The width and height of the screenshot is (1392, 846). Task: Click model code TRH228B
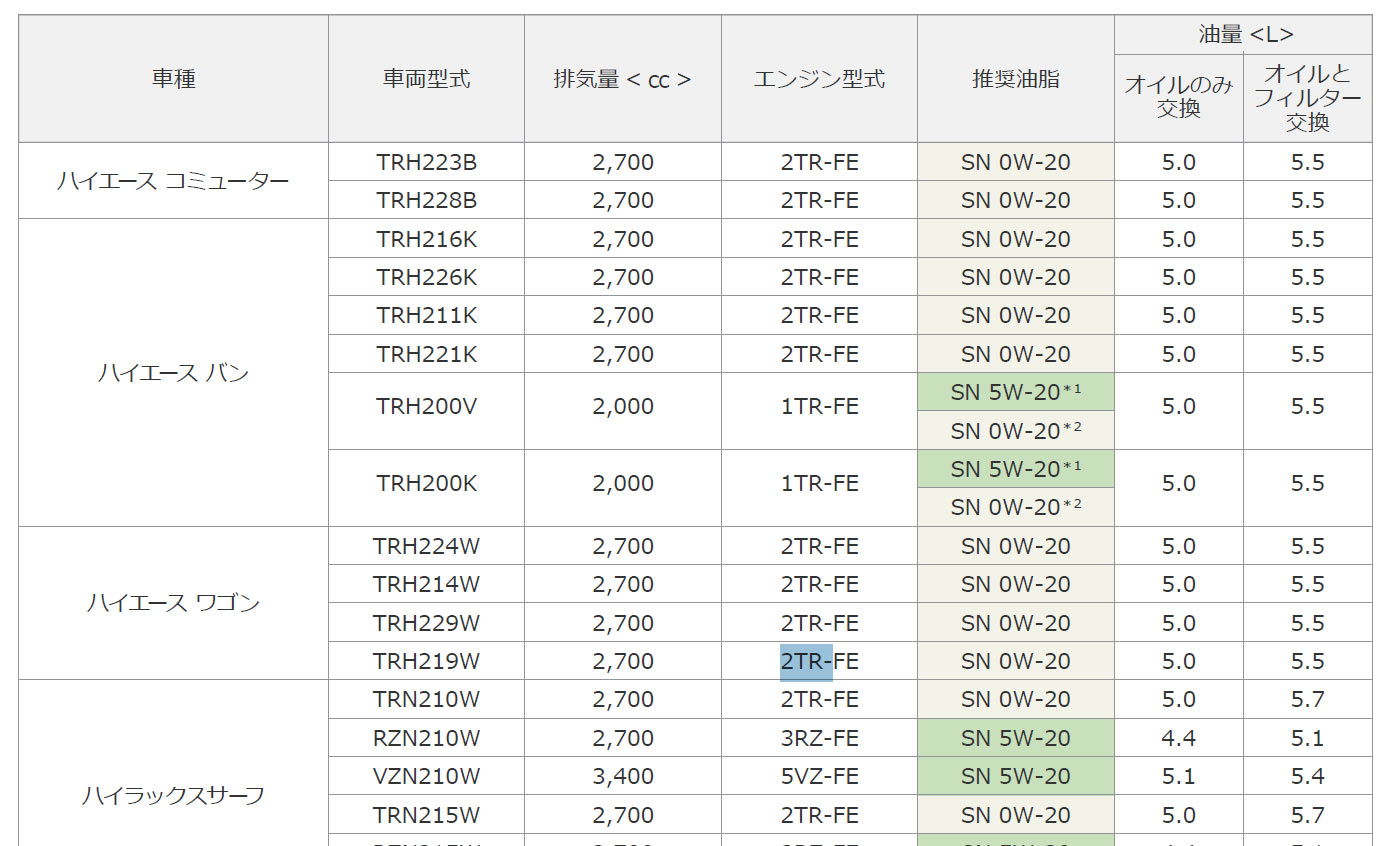(426, 200)
